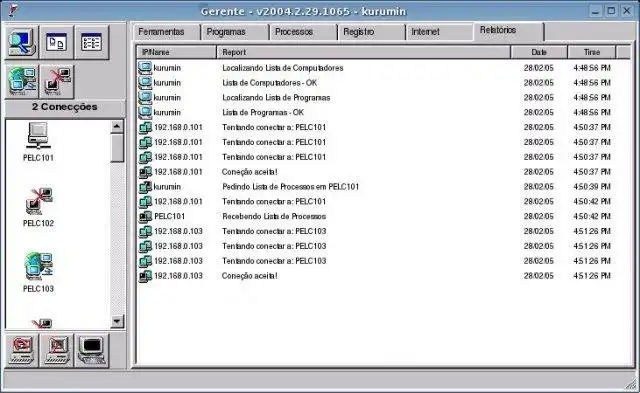Click icon of 'Localizando Lista de Computadores' row

pyautogui.click(x=145, y=68)
